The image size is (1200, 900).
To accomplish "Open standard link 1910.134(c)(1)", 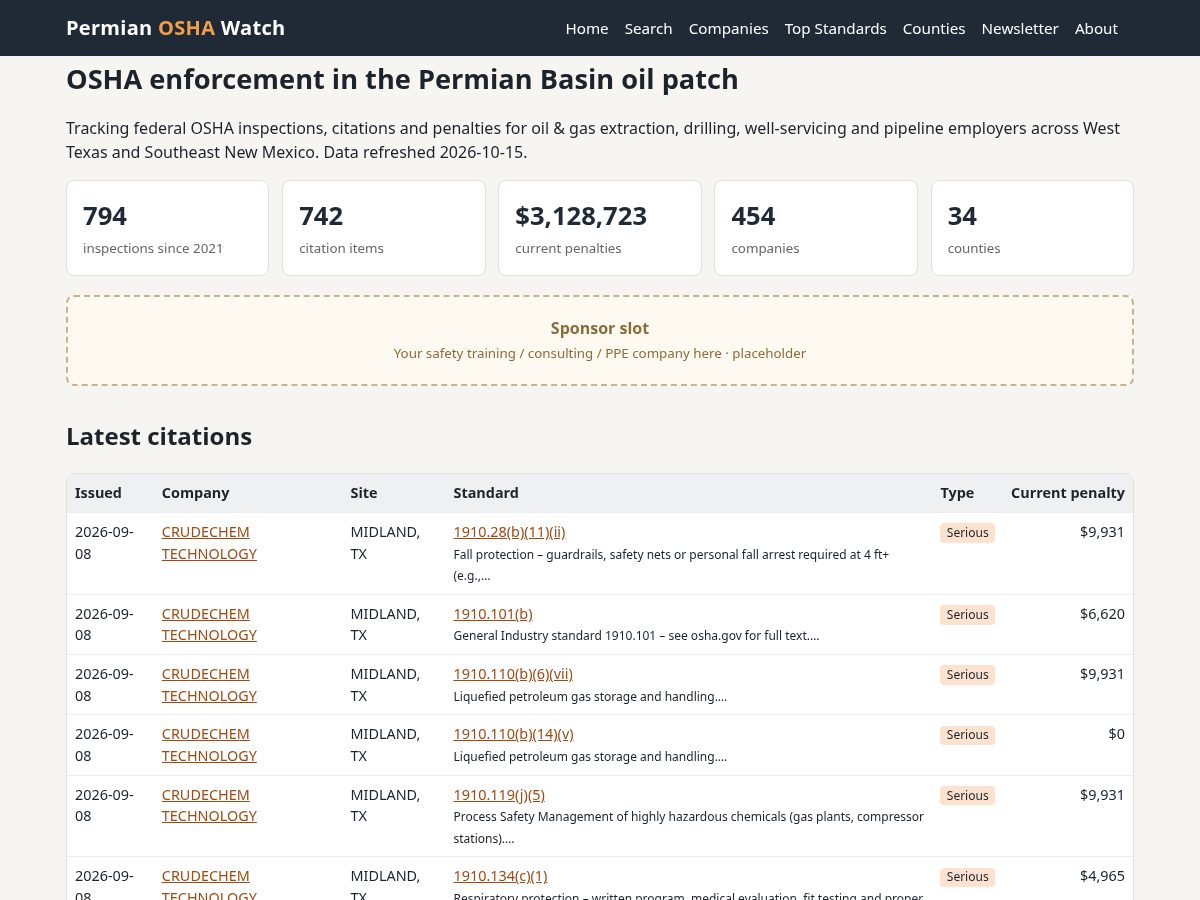I will click(x=500, y=876).
